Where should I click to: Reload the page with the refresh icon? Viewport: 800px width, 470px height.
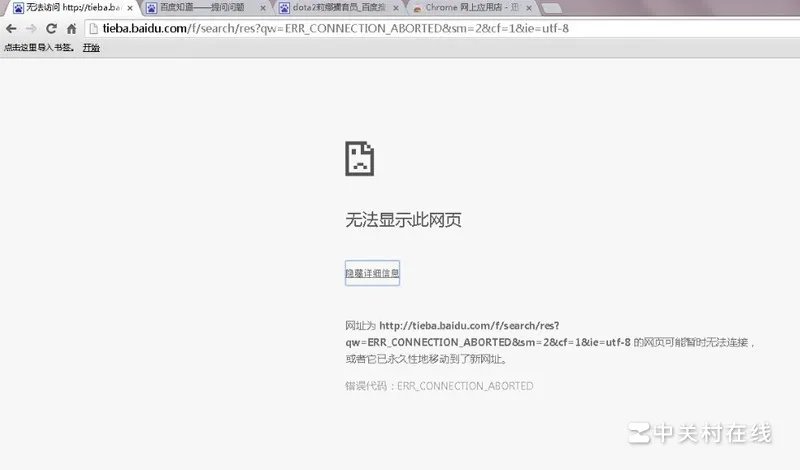(51, 29)
